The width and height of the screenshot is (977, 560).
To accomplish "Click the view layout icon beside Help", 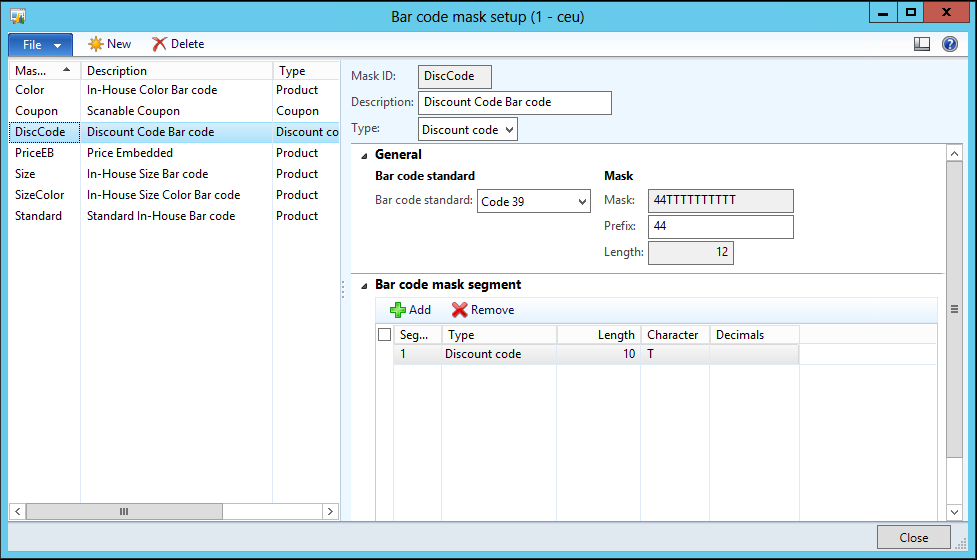I will coord(922,44).
